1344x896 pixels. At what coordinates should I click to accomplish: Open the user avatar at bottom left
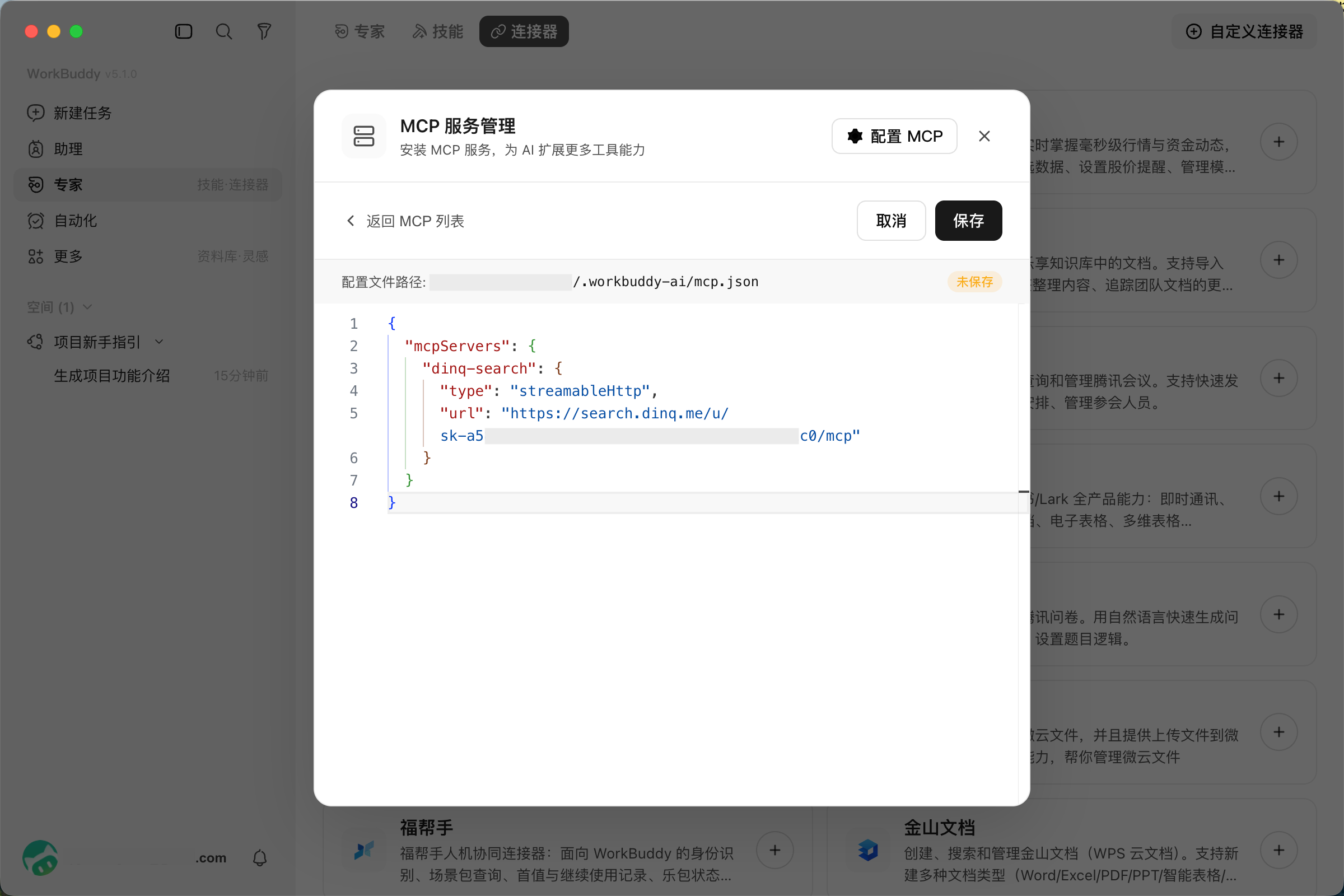click(x=40, y=858)
